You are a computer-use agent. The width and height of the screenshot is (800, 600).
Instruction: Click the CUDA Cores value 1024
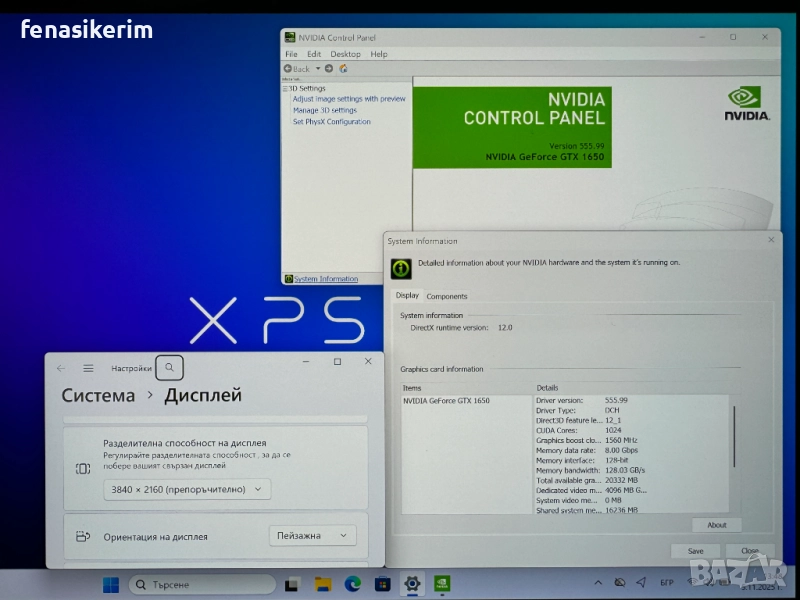point(613,431)
